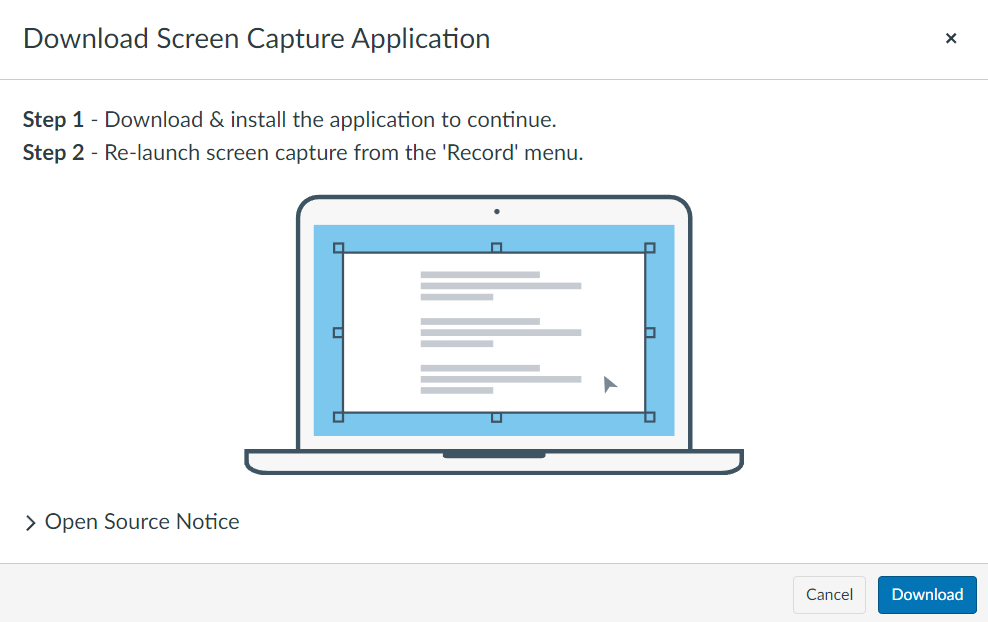This screenshot has width=988, height=622.
Task: Click the laptop base notch in illustration
Action: pyautogui.click(x=494, y=455)
